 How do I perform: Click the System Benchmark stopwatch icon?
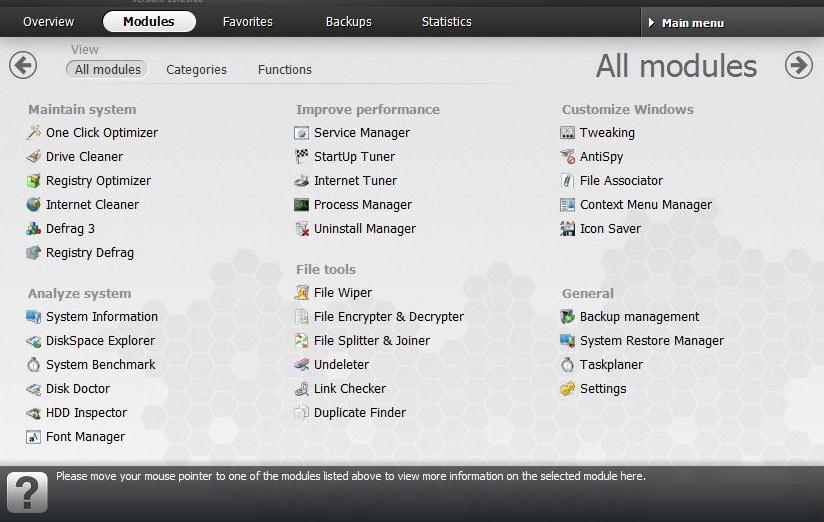(34, 365)
